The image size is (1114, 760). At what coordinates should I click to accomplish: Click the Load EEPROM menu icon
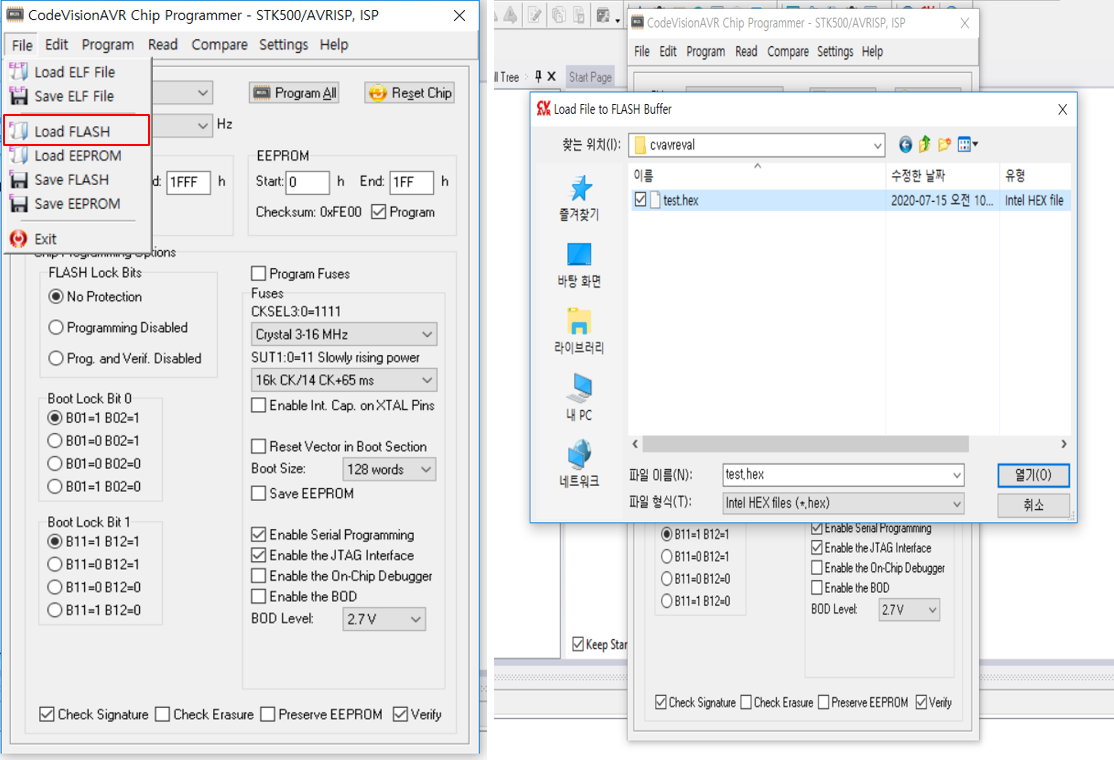click(19, 156)
